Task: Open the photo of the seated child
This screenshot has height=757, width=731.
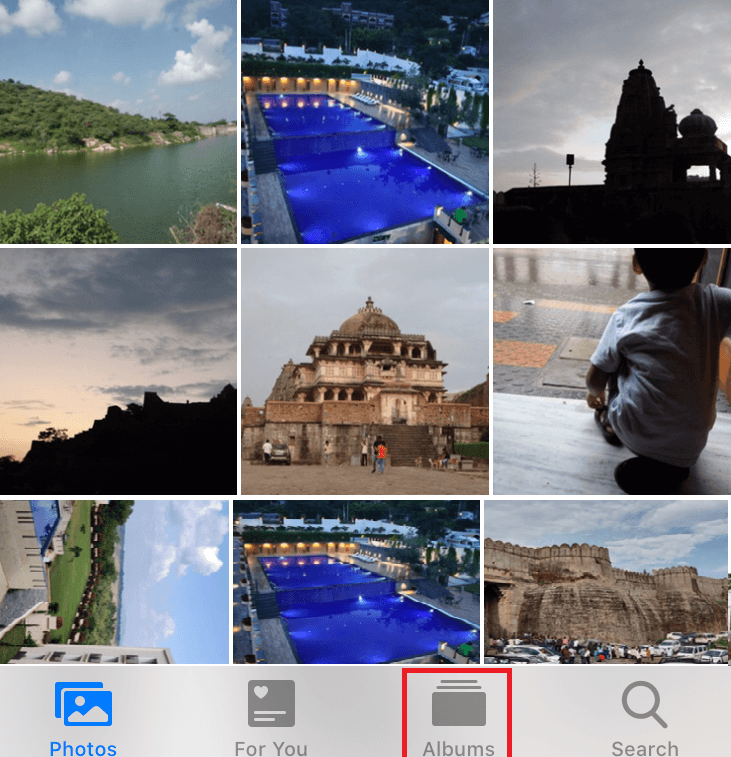Action: click(x=612, y=371)
